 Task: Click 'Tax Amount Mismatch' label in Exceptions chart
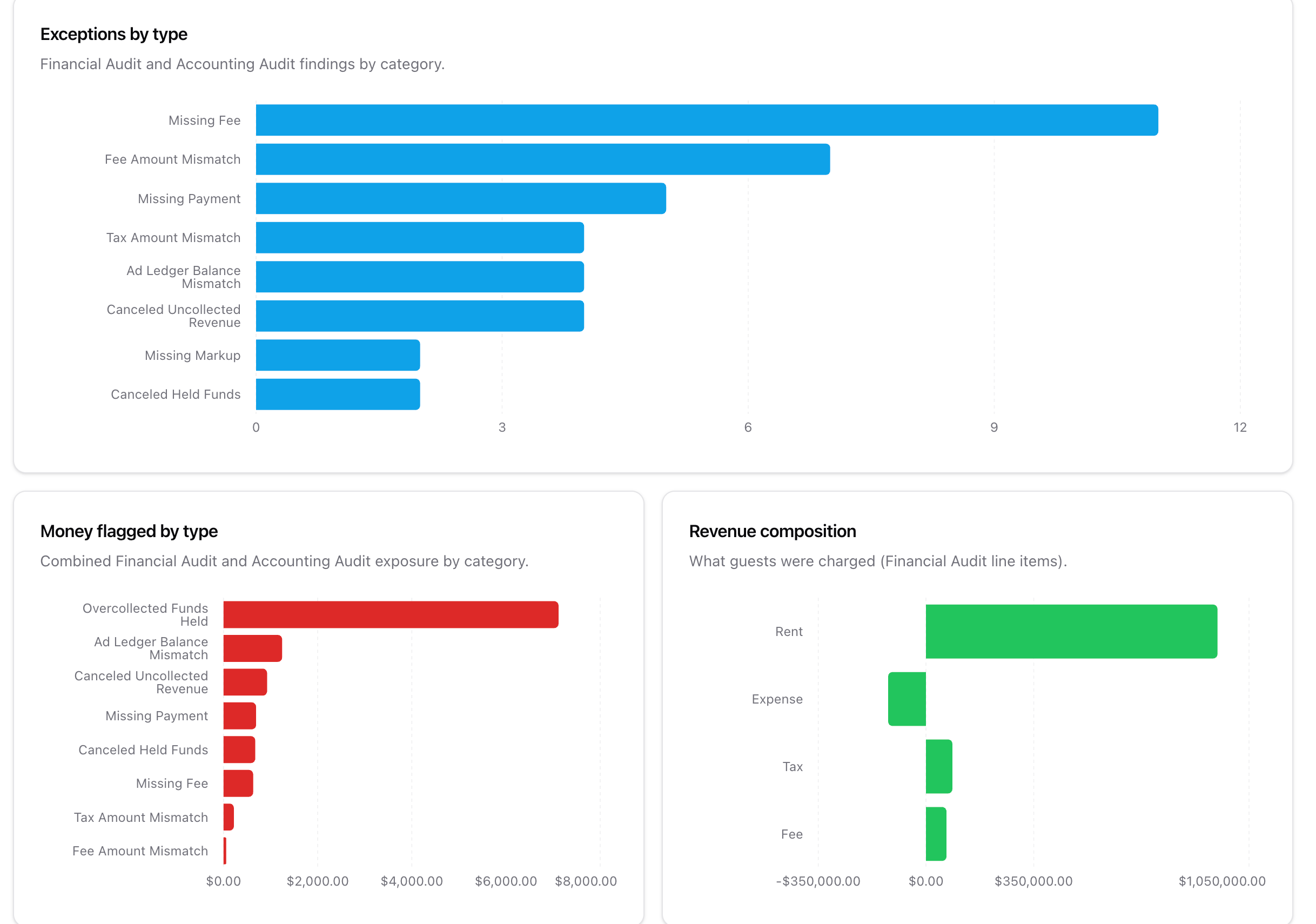(x=173, y=238)
